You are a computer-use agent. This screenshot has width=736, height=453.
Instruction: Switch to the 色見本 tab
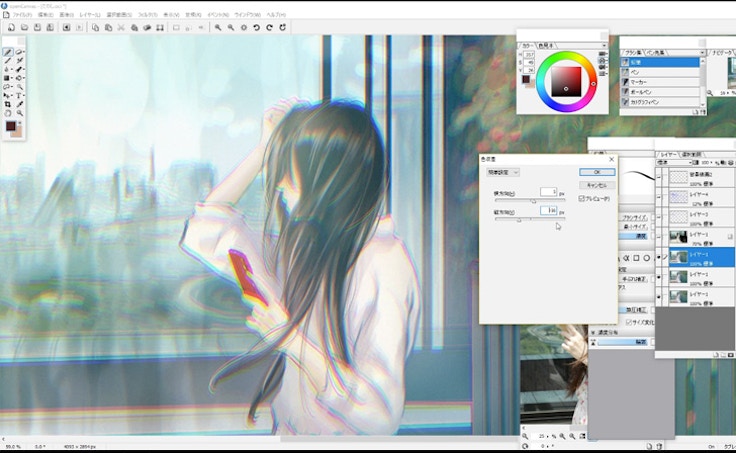pyautogui.click(x=546, y=45)
